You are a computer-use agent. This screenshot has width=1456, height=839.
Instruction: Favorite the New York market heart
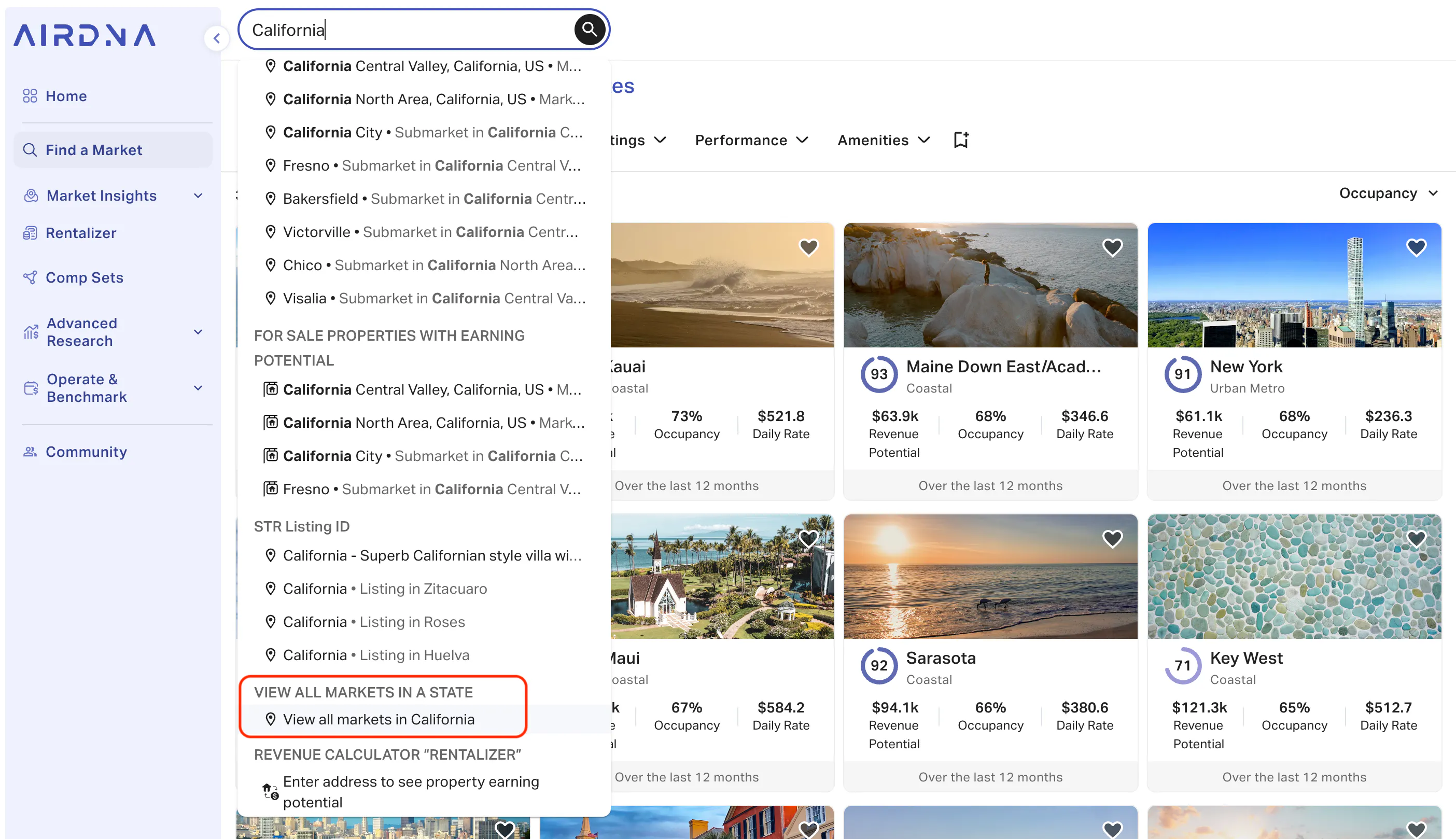[x=1416, y=247]
